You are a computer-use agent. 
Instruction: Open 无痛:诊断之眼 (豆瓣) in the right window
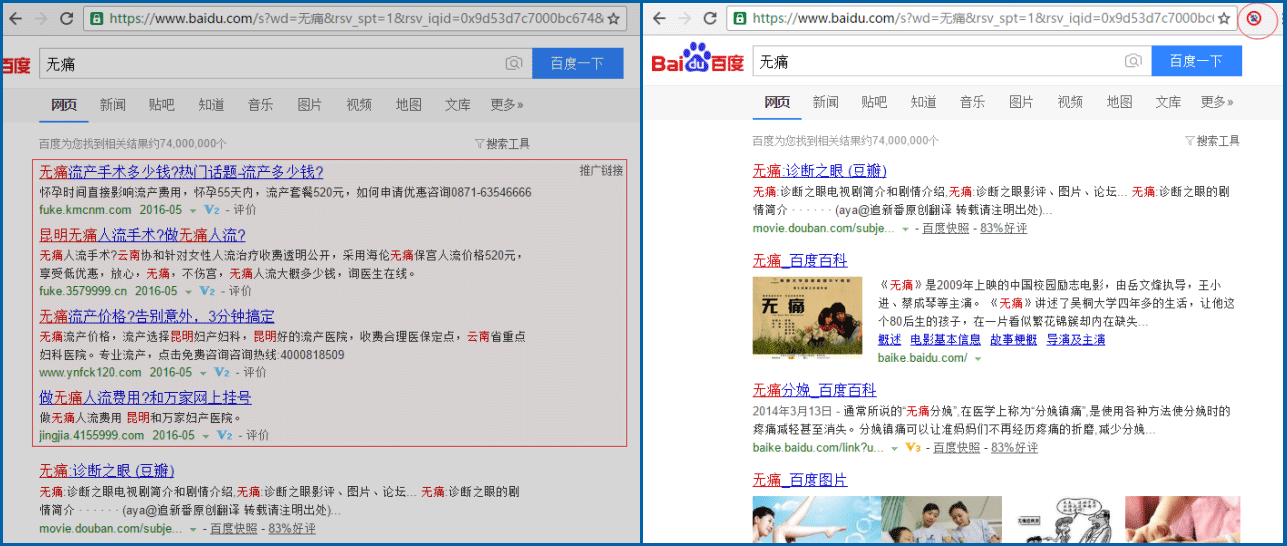[x=820, y=171]
